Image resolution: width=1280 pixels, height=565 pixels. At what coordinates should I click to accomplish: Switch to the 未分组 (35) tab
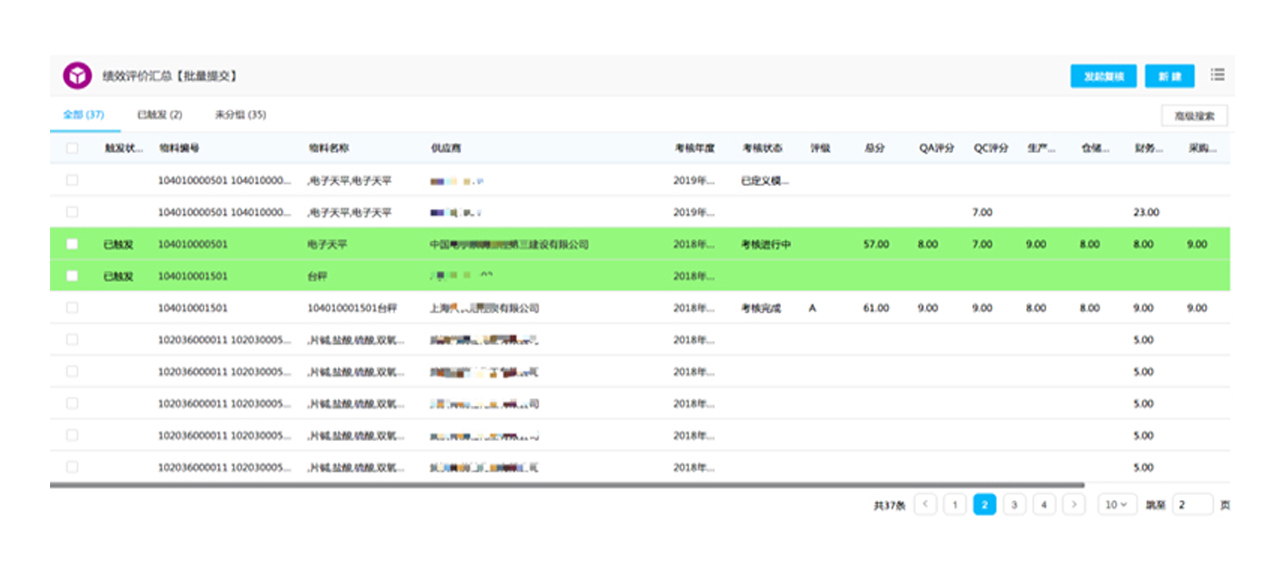(240, 115)
